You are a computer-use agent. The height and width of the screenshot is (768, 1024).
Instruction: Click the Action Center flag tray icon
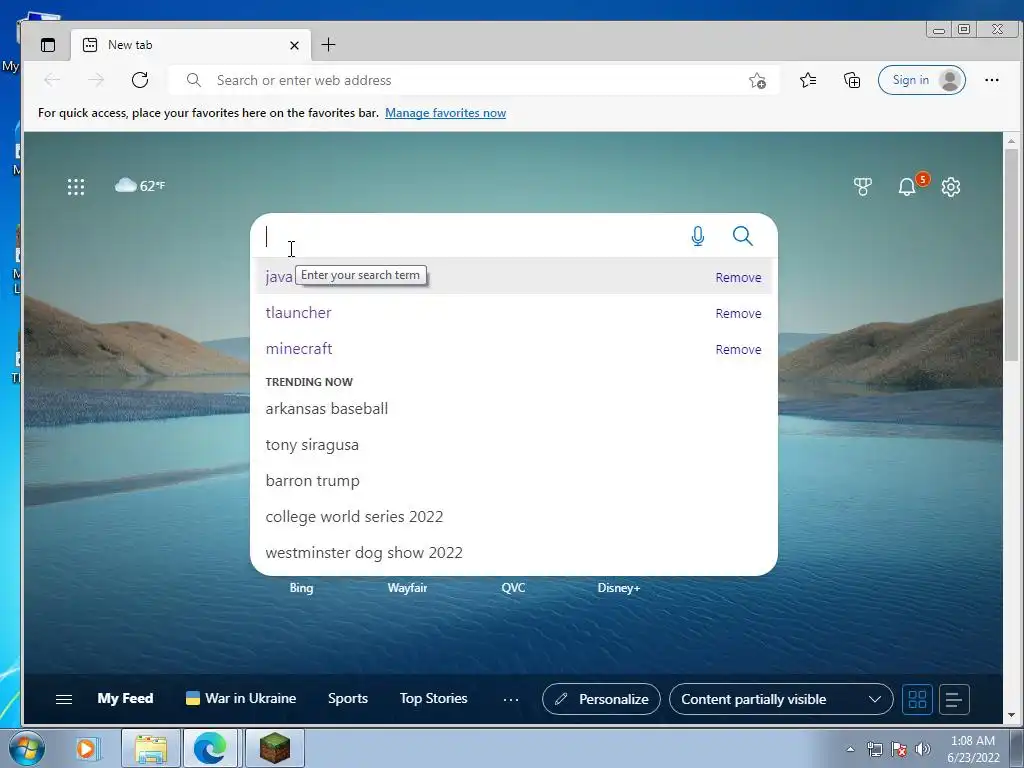pyautogui.click(x=899, y=749)
